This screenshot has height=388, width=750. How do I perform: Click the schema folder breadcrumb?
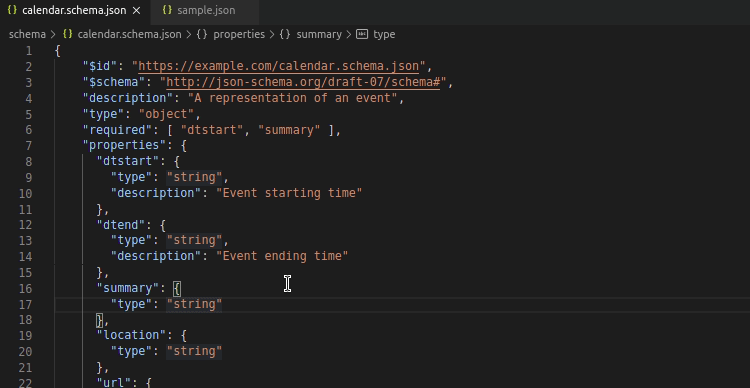point(27,34)
